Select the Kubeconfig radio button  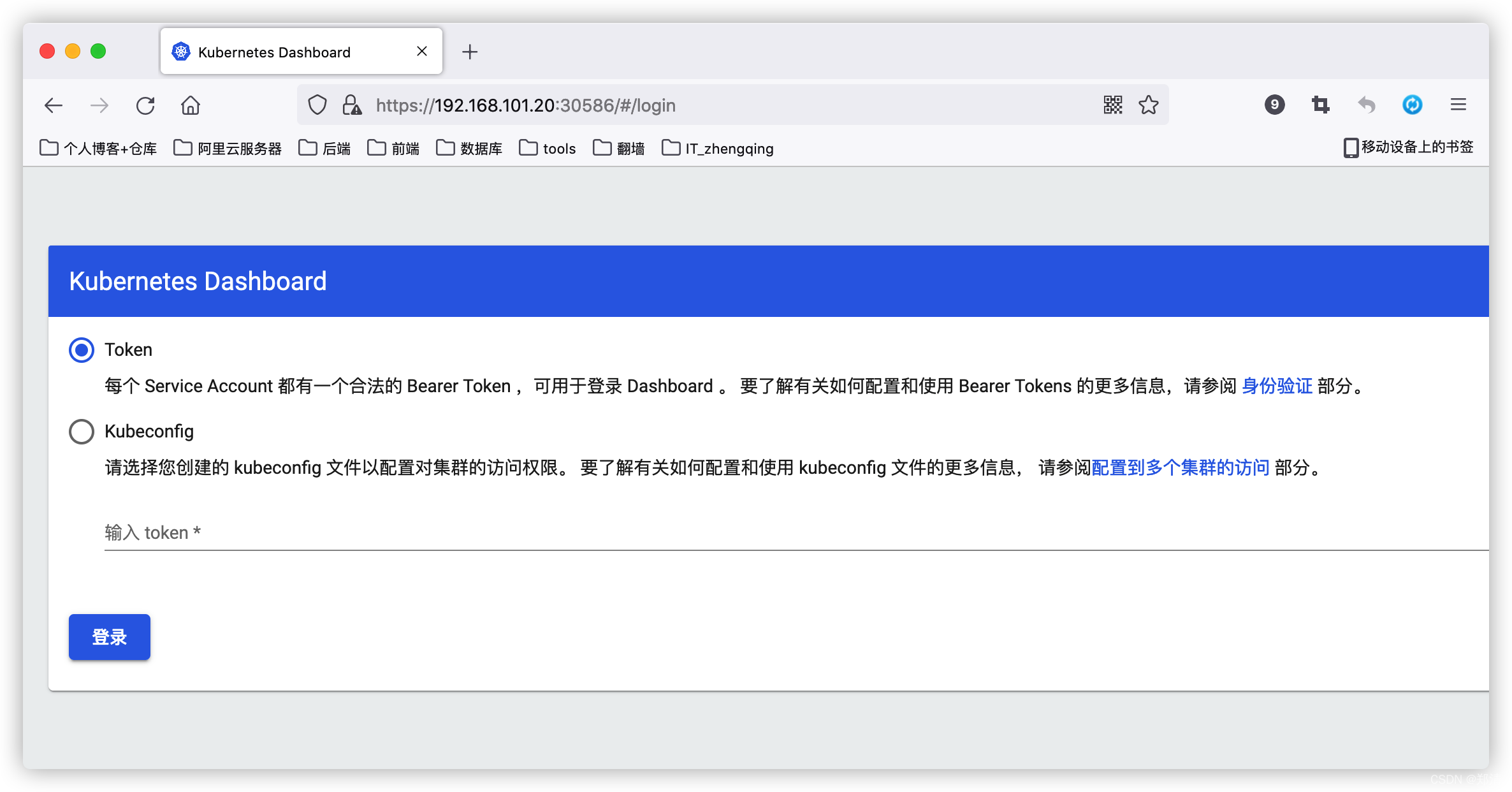point(82,432)
